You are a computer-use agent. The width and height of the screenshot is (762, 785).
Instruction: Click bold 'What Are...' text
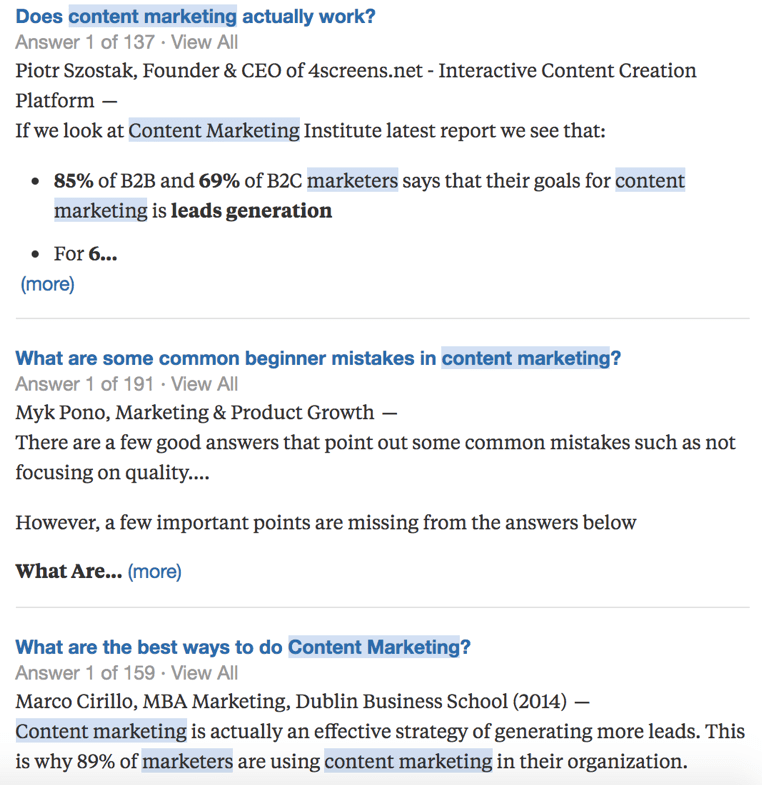click(x=68, y=572)
